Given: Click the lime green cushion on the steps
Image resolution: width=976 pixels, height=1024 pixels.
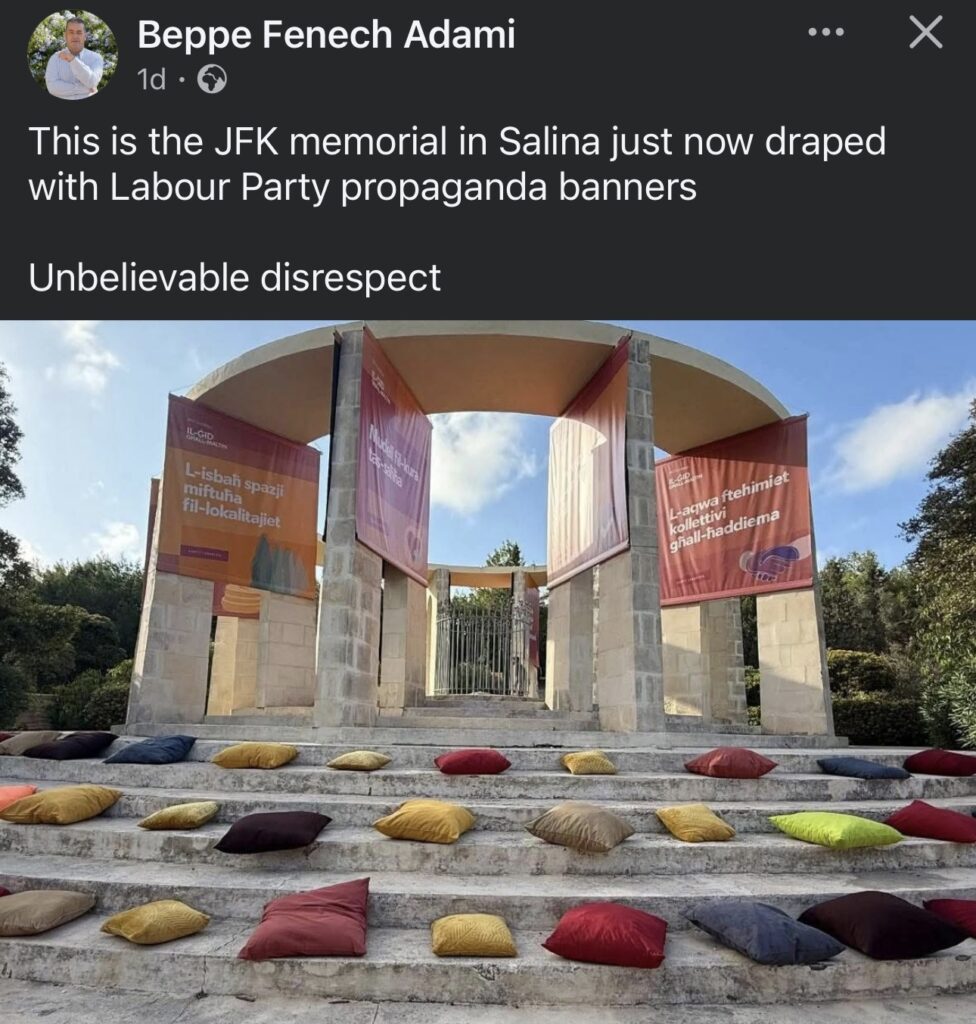Looking at the screenshot, I should [836, 829].
